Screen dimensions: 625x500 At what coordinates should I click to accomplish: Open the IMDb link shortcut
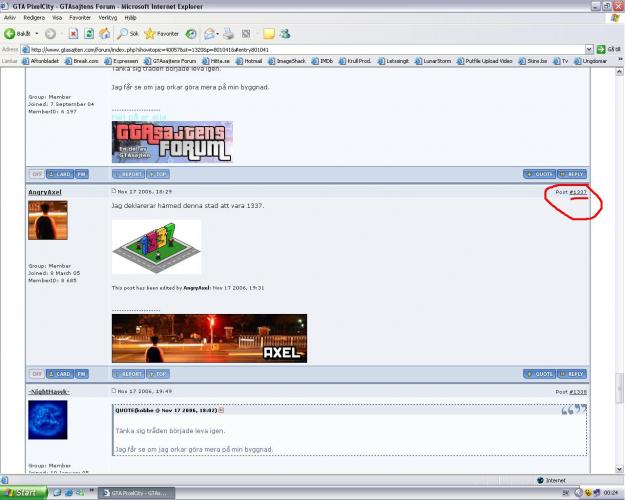point(322,61)
